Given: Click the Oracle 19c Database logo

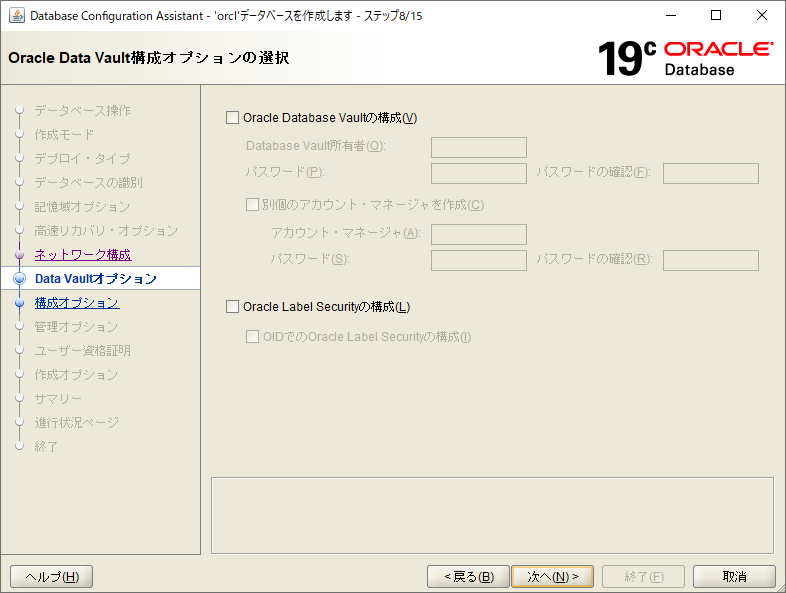Looking at the screenshot, I should pos(685,58).
